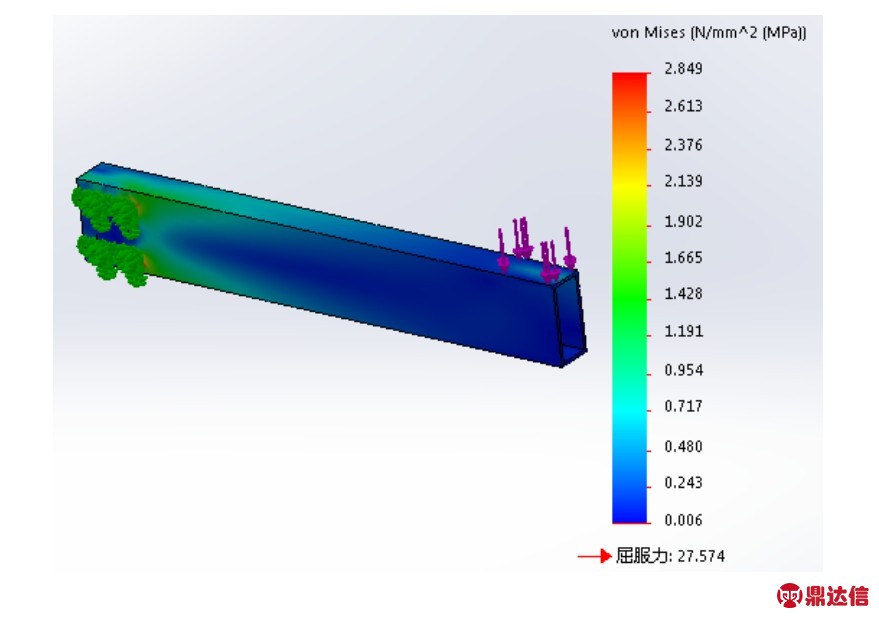Click the open hollow end face of the beam

pos(571,319)
